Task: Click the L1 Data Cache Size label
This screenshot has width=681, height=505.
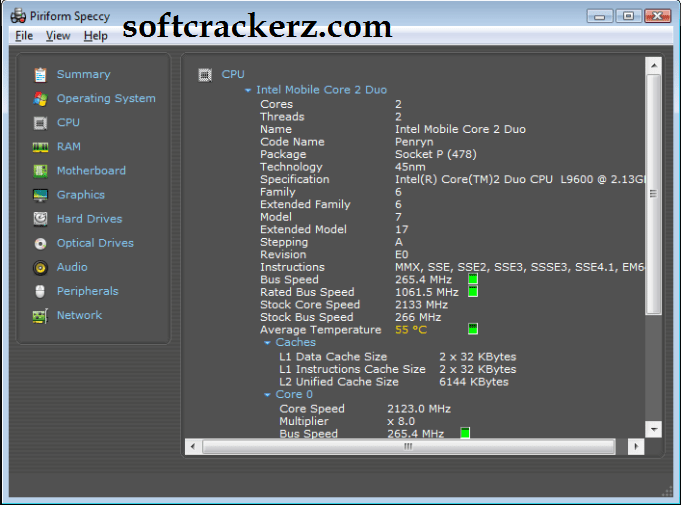Action: (333, 357)
